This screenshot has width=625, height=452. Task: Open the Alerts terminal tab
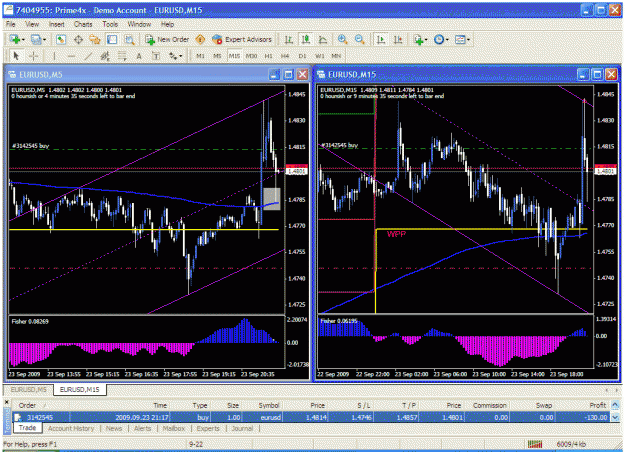[143, 428]
